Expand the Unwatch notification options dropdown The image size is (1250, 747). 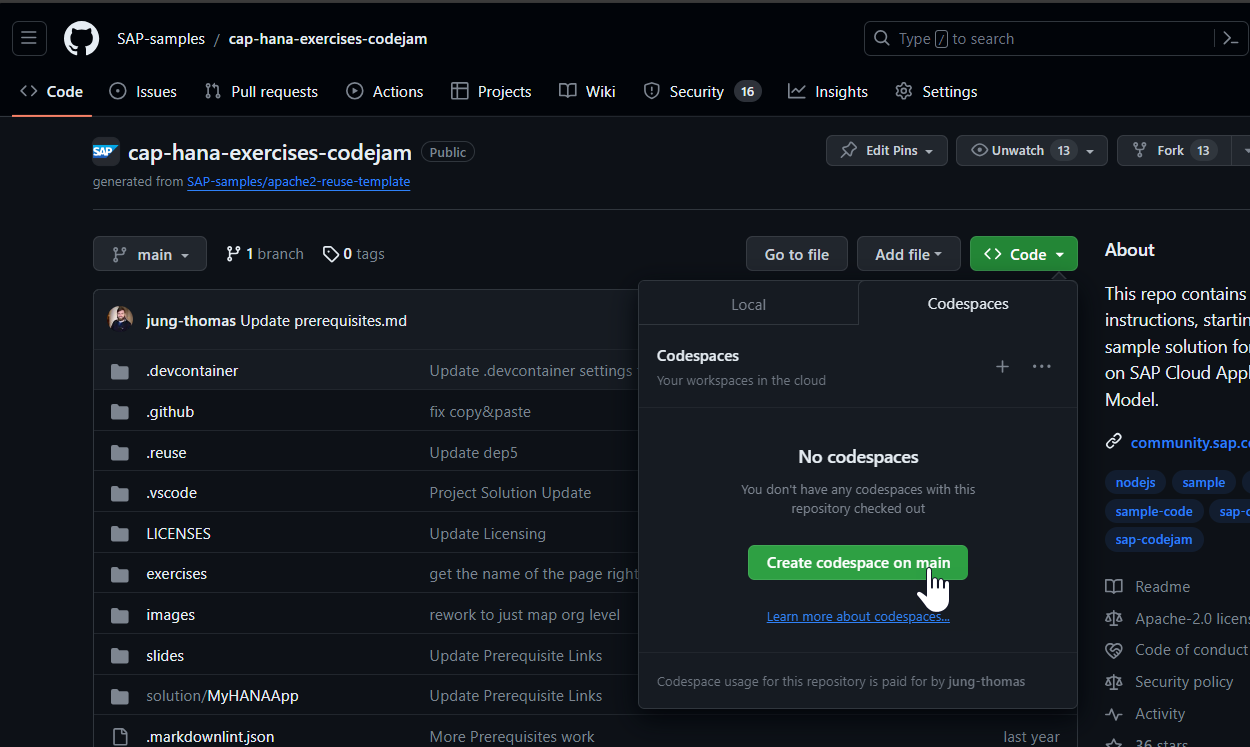(1089, 150)
